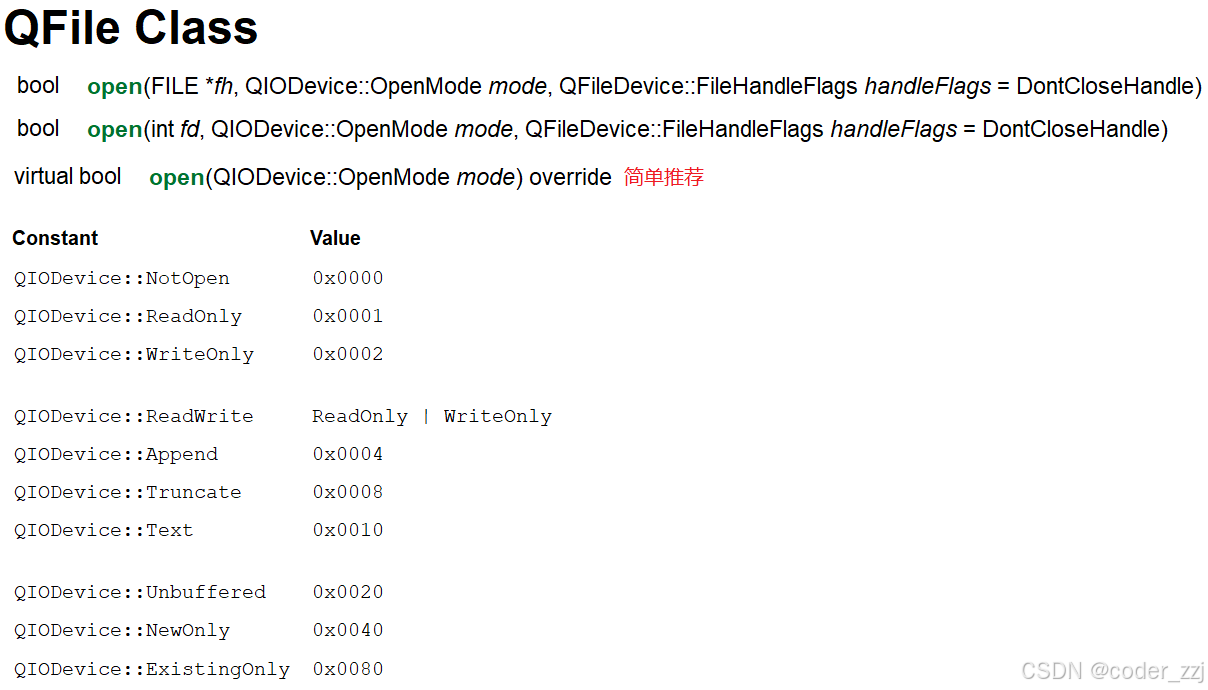The image size is (1208, 690).
Task: Click the virtual bool open override link
Action: tap(176, 178)
